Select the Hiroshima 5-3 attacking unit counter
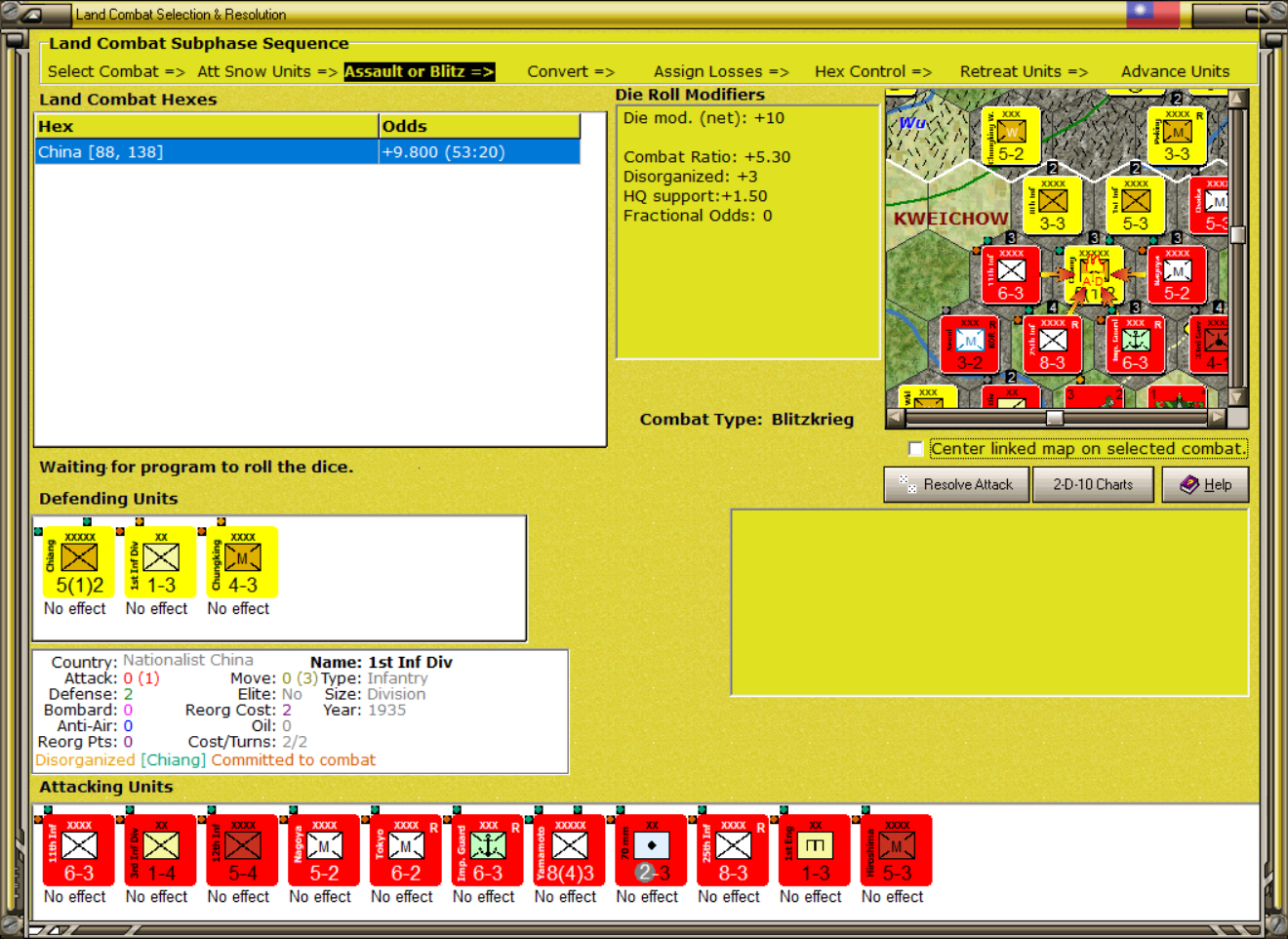 tap(898, 850)
